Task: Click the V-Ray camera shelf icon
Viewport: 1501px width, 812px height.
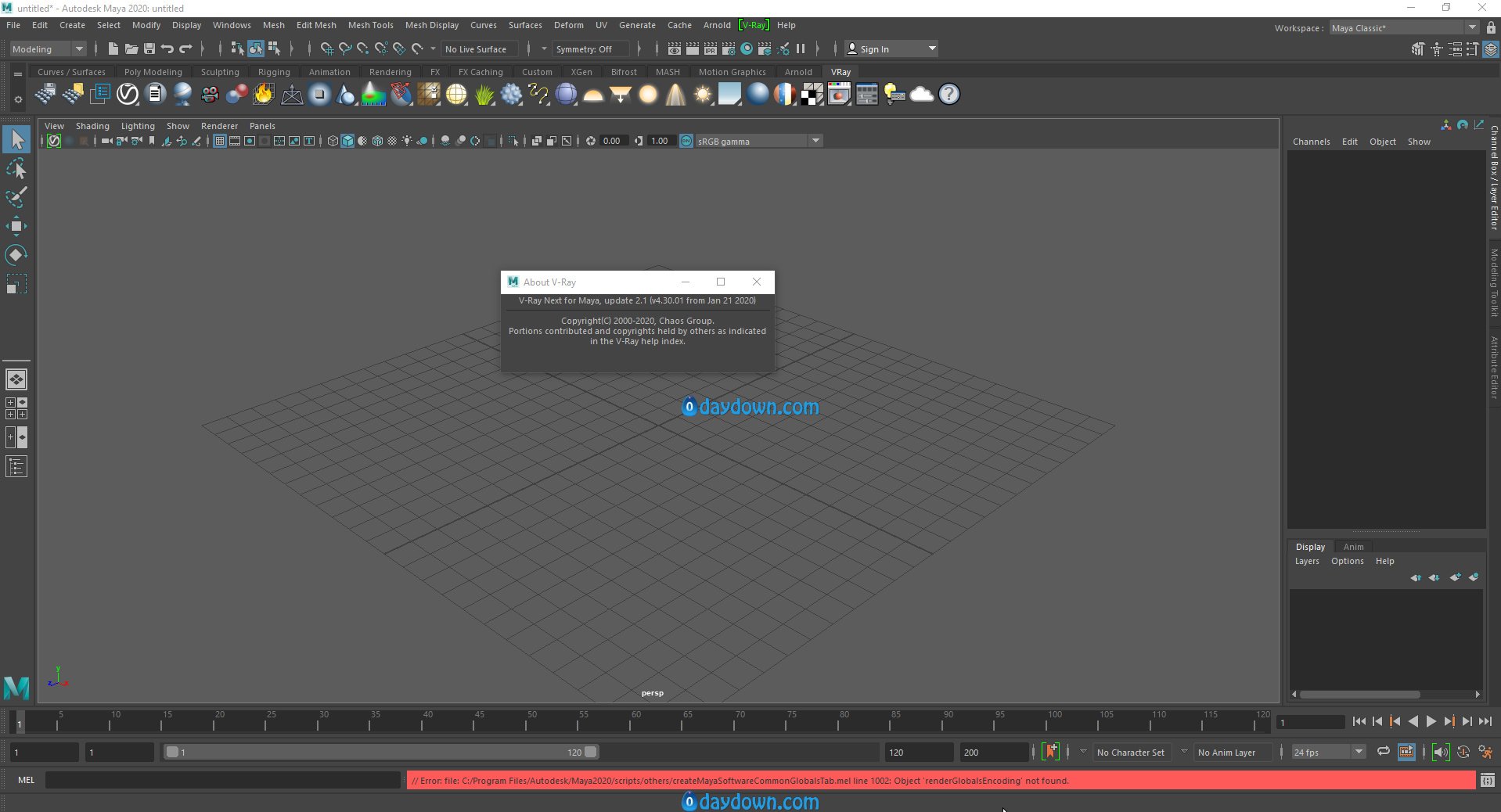Action: click(210, 95)
